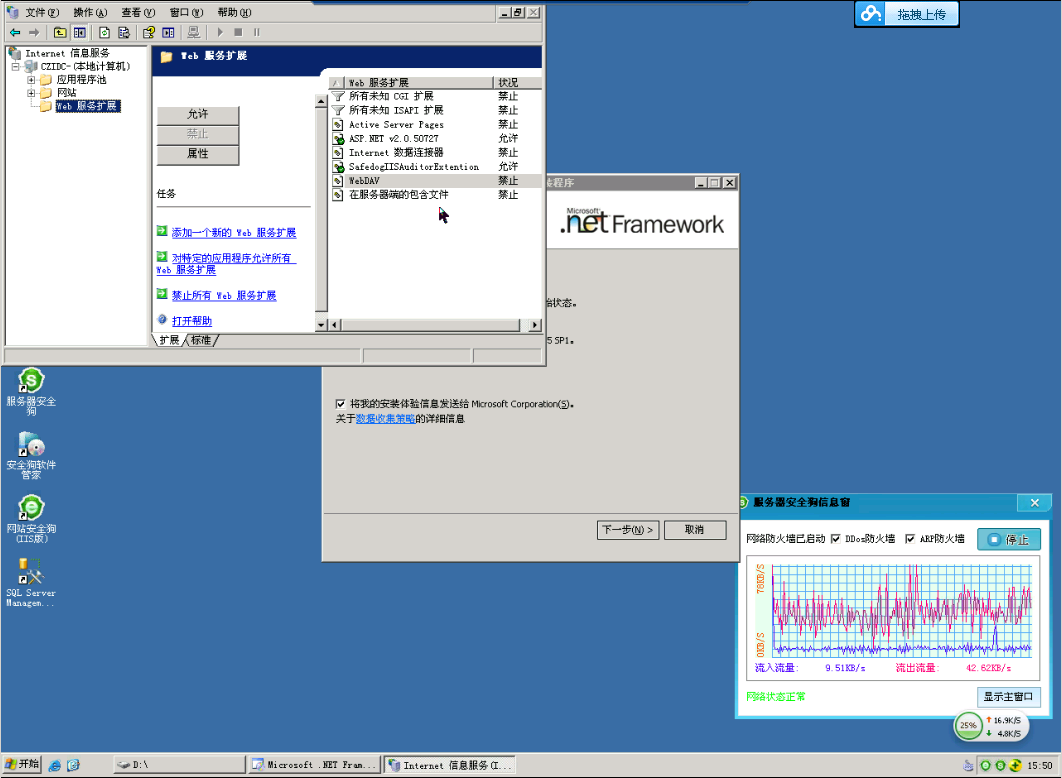Open the 服务器安全狗 desktop icon
Image resolution: width=1062 pixels, height=778 pixels.
(x=31, y=391)
